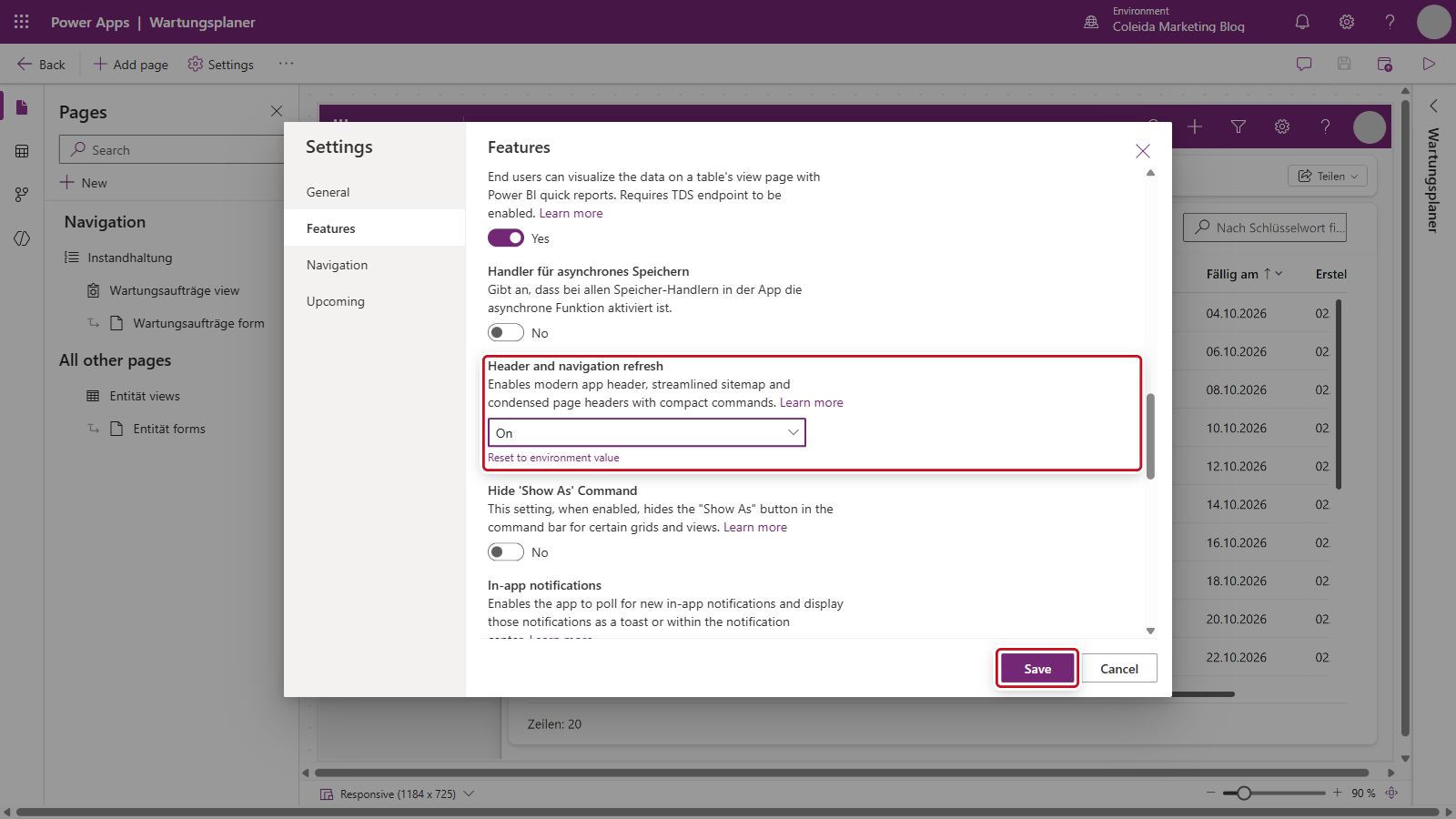Go back using the Back arrow

pos(41,65)
